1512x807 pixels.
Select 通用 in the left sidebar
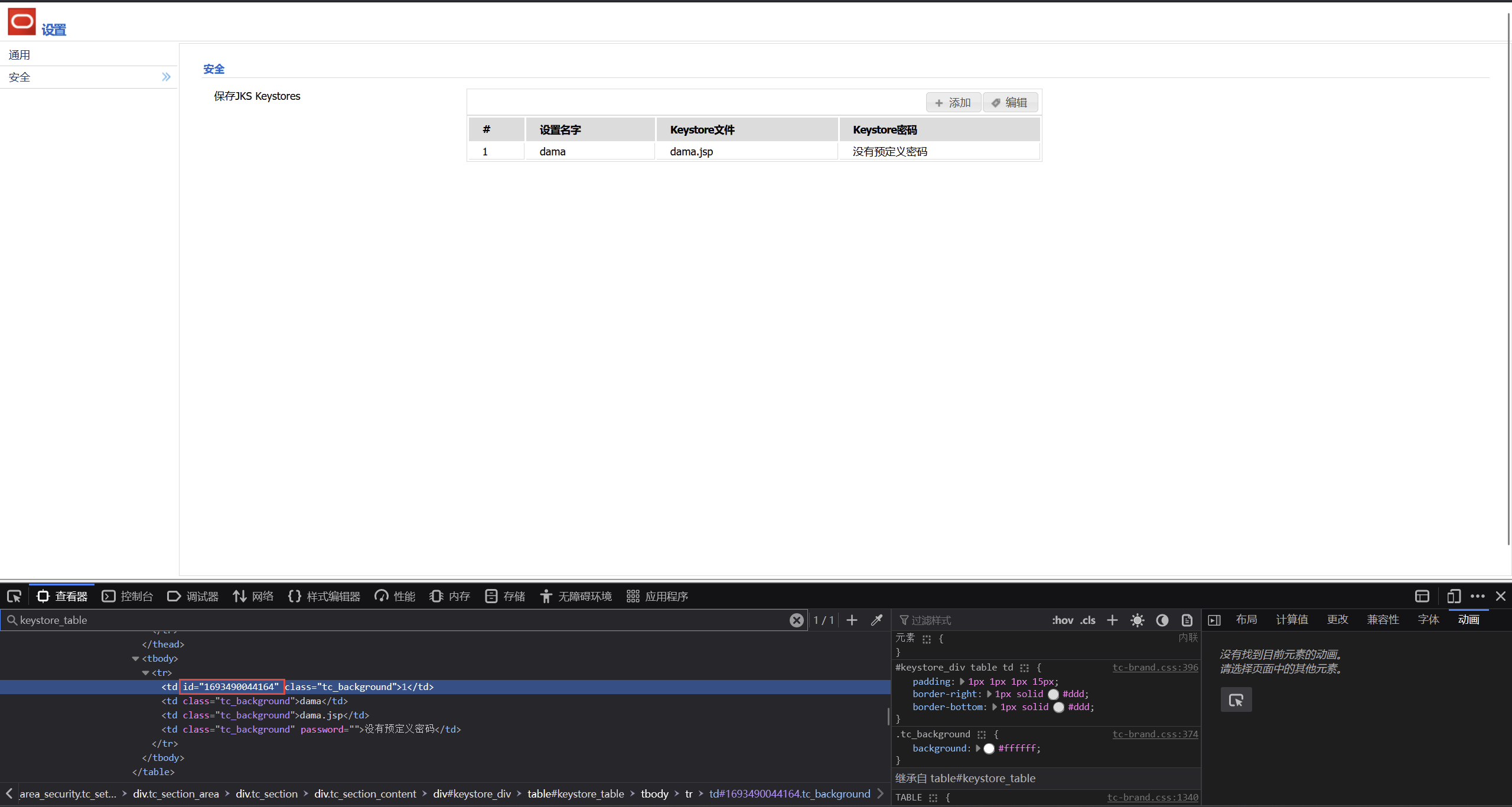pyautogui.click(x=89, y=55)
